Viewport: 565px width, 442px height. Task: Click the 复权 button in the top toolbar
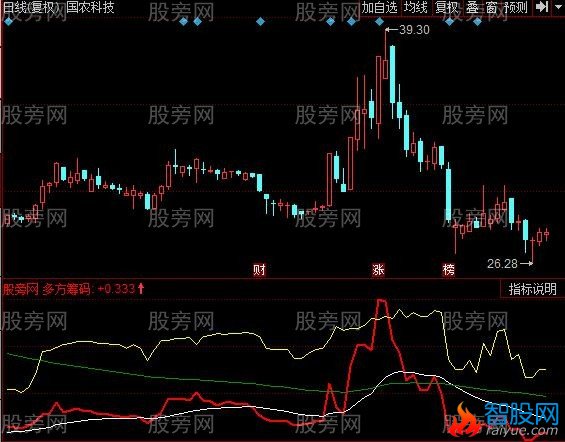(446, 8)
